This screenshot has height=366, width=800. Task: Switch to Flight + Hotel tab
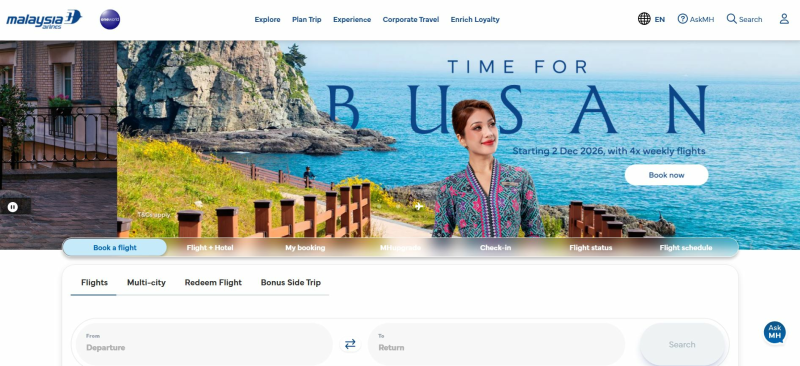210,248
